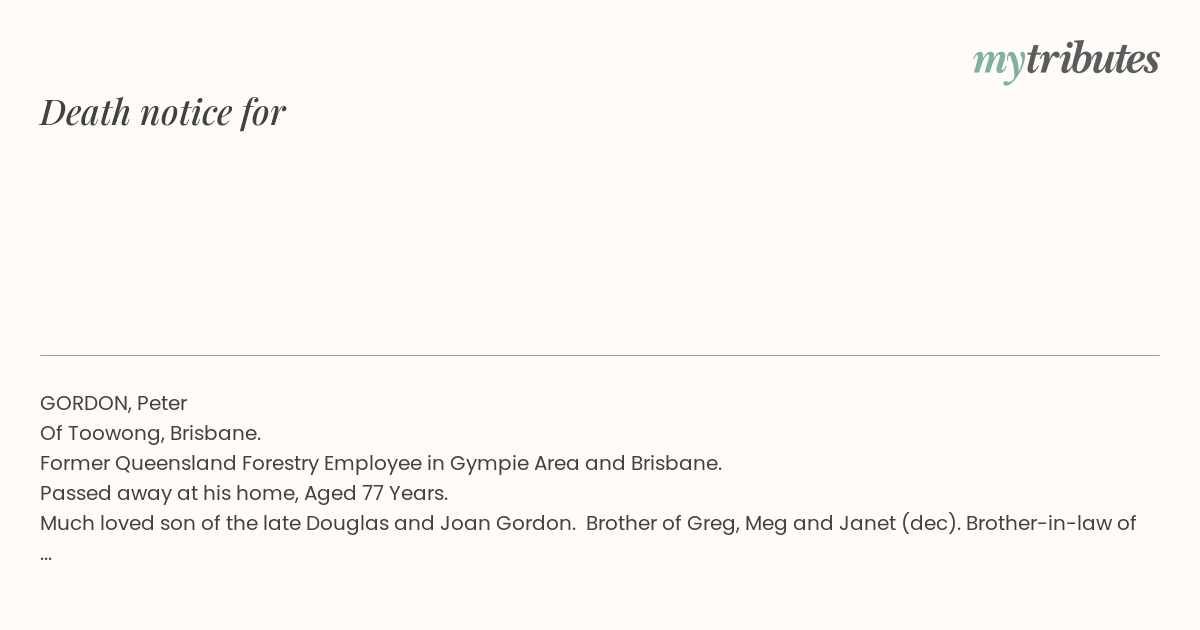This screenshot has width=1200, height=630.
Task: Click the line 'Of Toowong, Brisbane.'
Action: [x=151, y=433]
